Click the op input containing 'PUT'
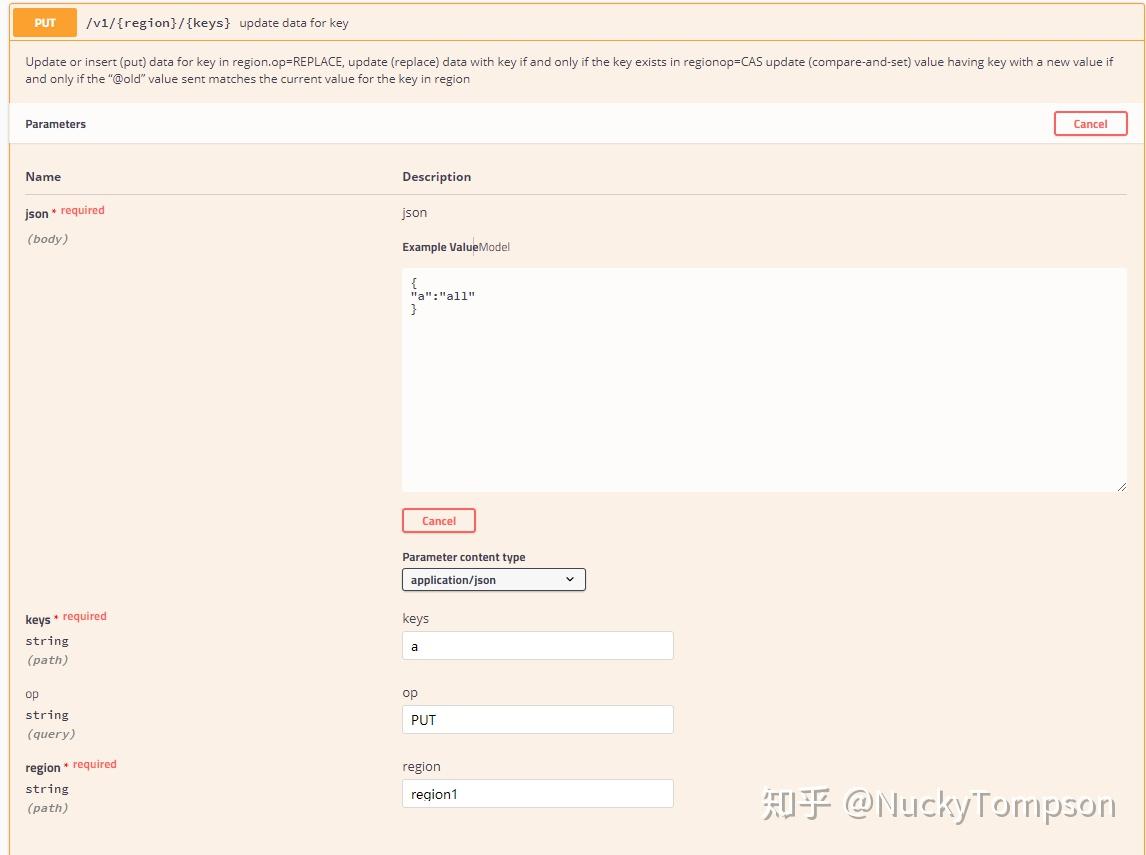1146x855 pixels. click(x=537, y=719)
